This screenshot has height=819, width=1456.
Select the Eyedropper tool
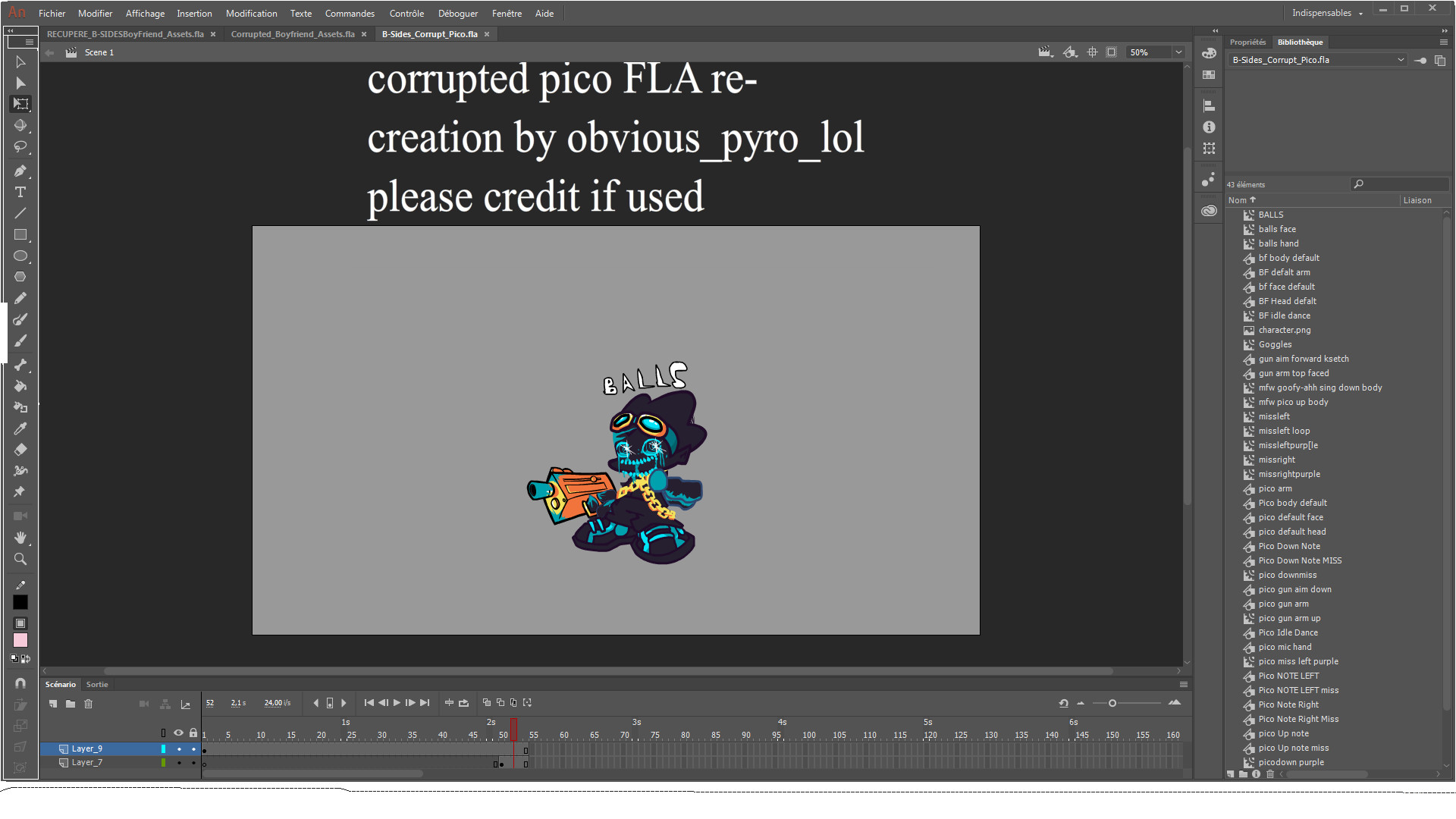20,428
